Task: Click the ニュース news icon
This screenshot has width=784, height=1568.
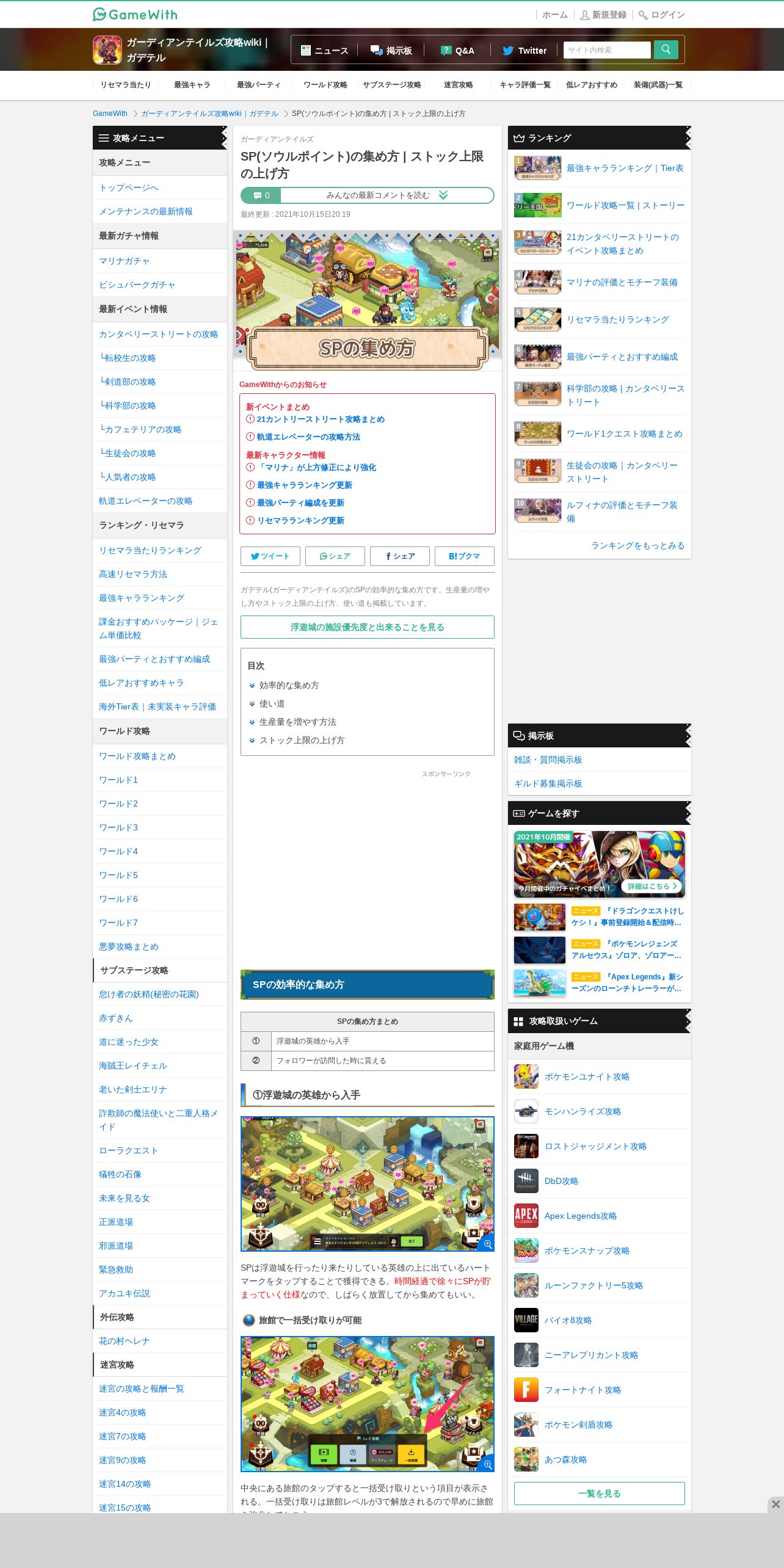Action: point(306,51)
